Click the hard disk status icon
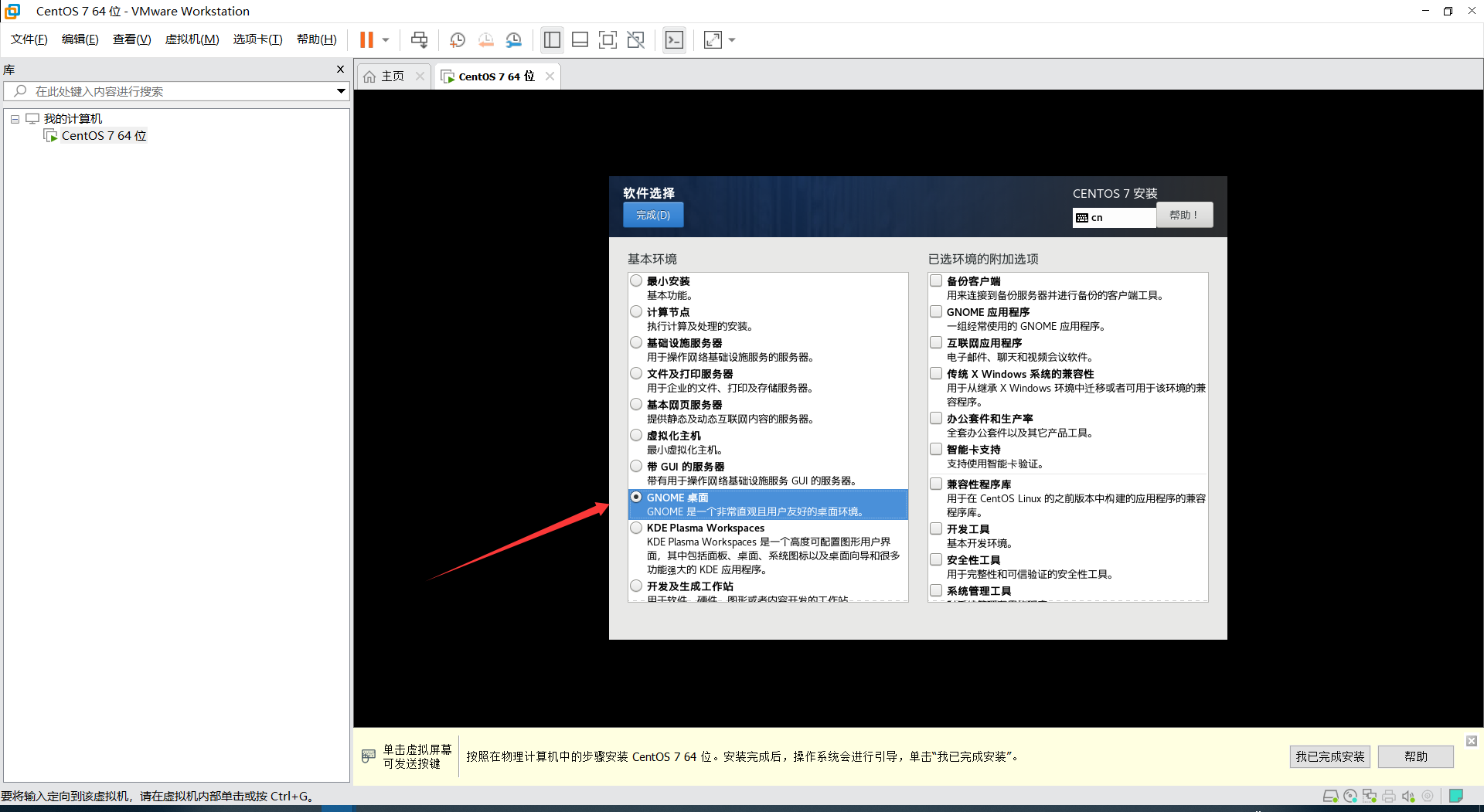This screenshot has width=1484, height=812. (1330, 796)
